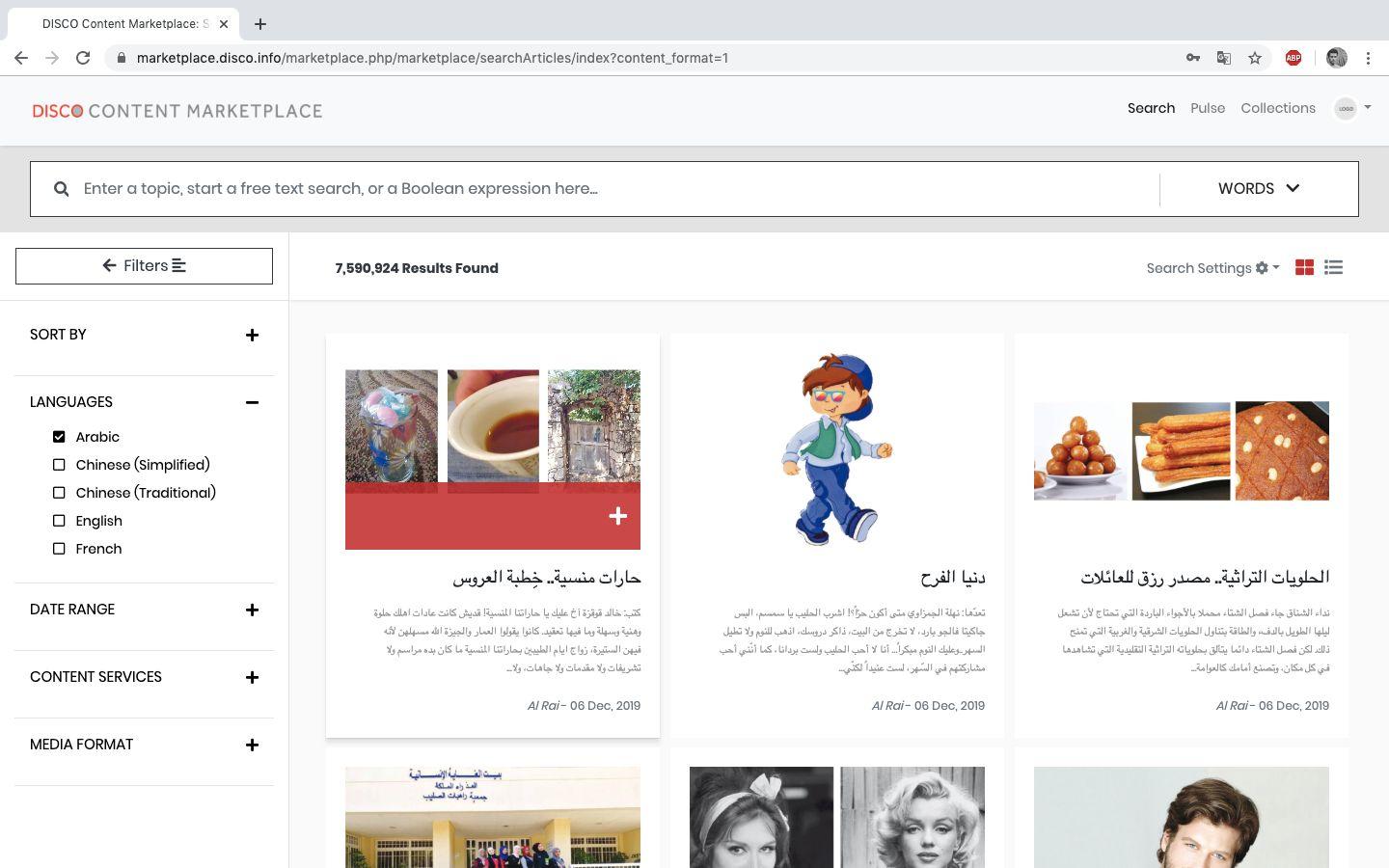Image resolution: width=1389 pixels, height=868 pixels.
Task: Click the search magnifier icon
Action: (x=61, y=189)
